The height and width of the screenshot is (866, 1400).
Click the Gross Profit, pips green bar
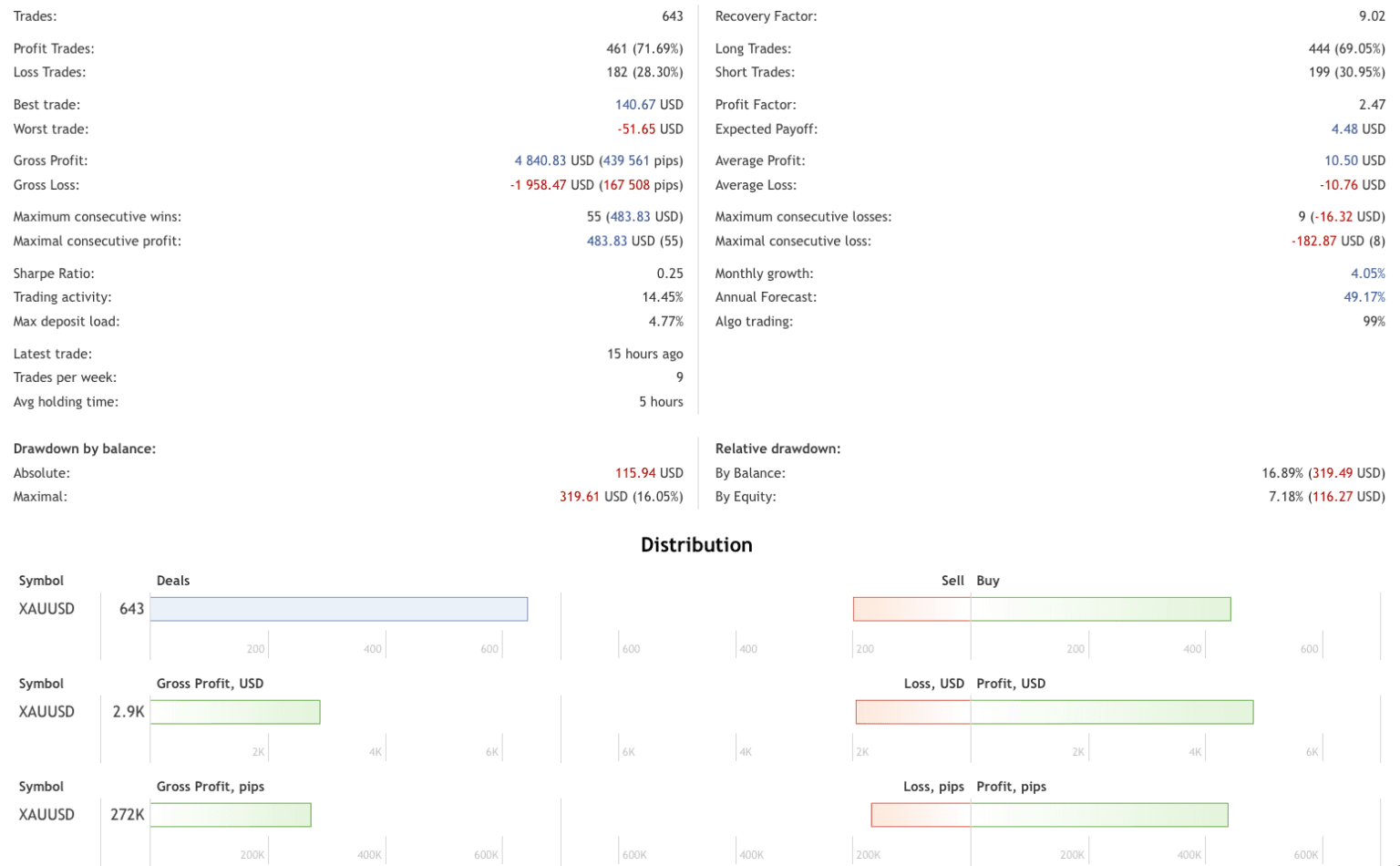231,815
